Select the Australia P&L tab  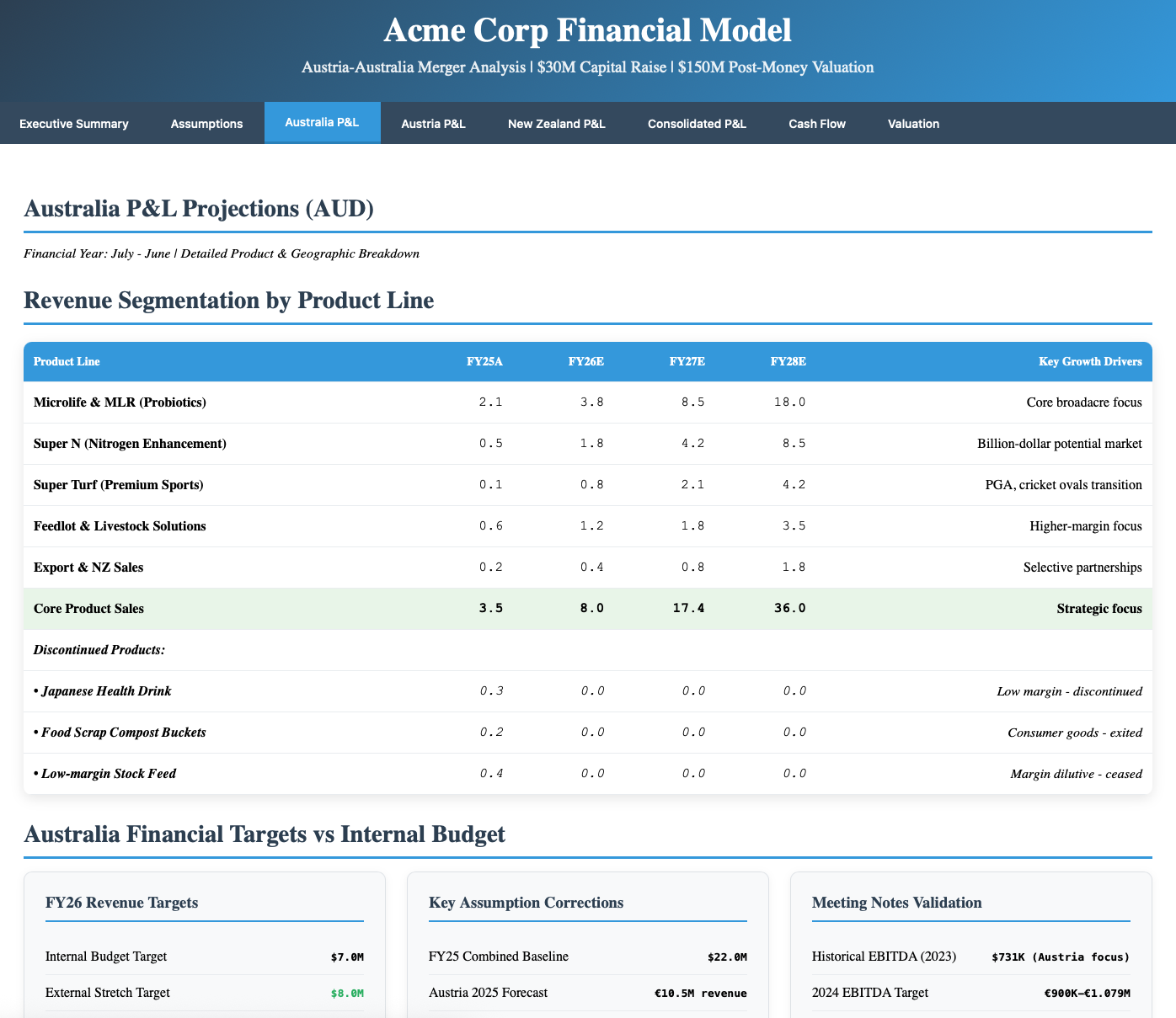[322, 123]
